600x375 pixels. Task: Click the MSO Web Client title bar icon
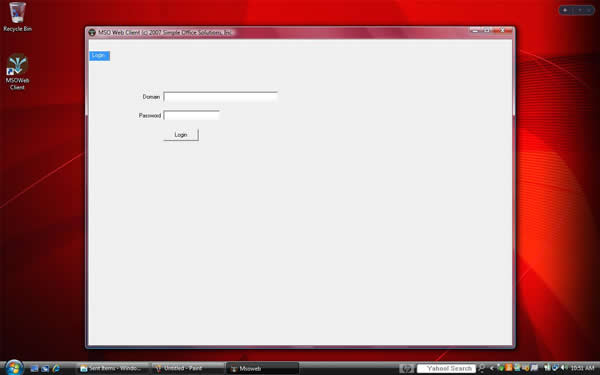[x=92, y=33]
